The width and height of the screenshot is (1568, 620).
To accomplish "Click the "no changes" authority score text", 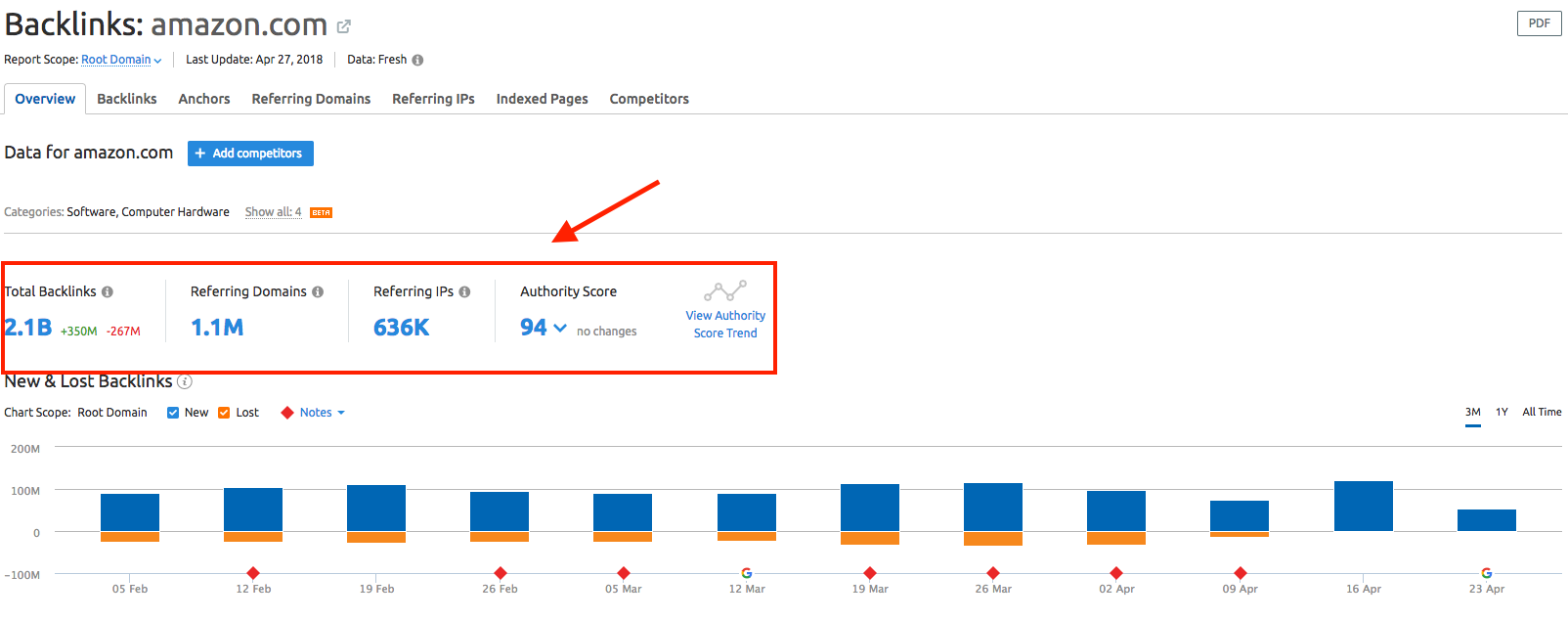I will point(607,332).
